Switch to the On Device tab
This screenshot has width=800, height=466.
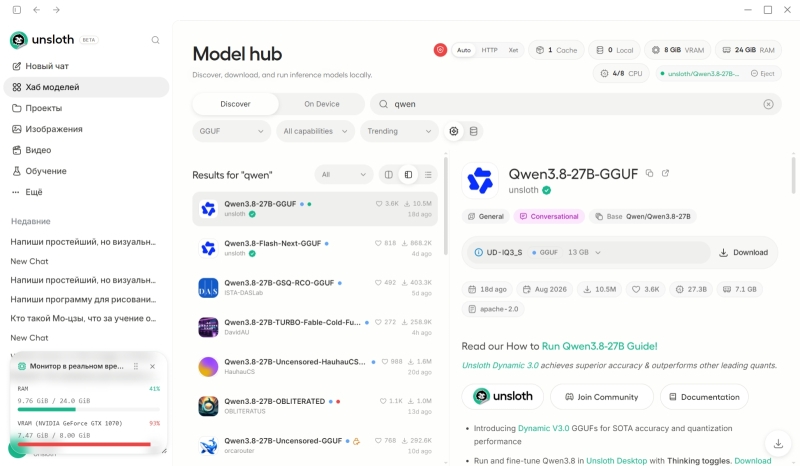click(321, 104)
